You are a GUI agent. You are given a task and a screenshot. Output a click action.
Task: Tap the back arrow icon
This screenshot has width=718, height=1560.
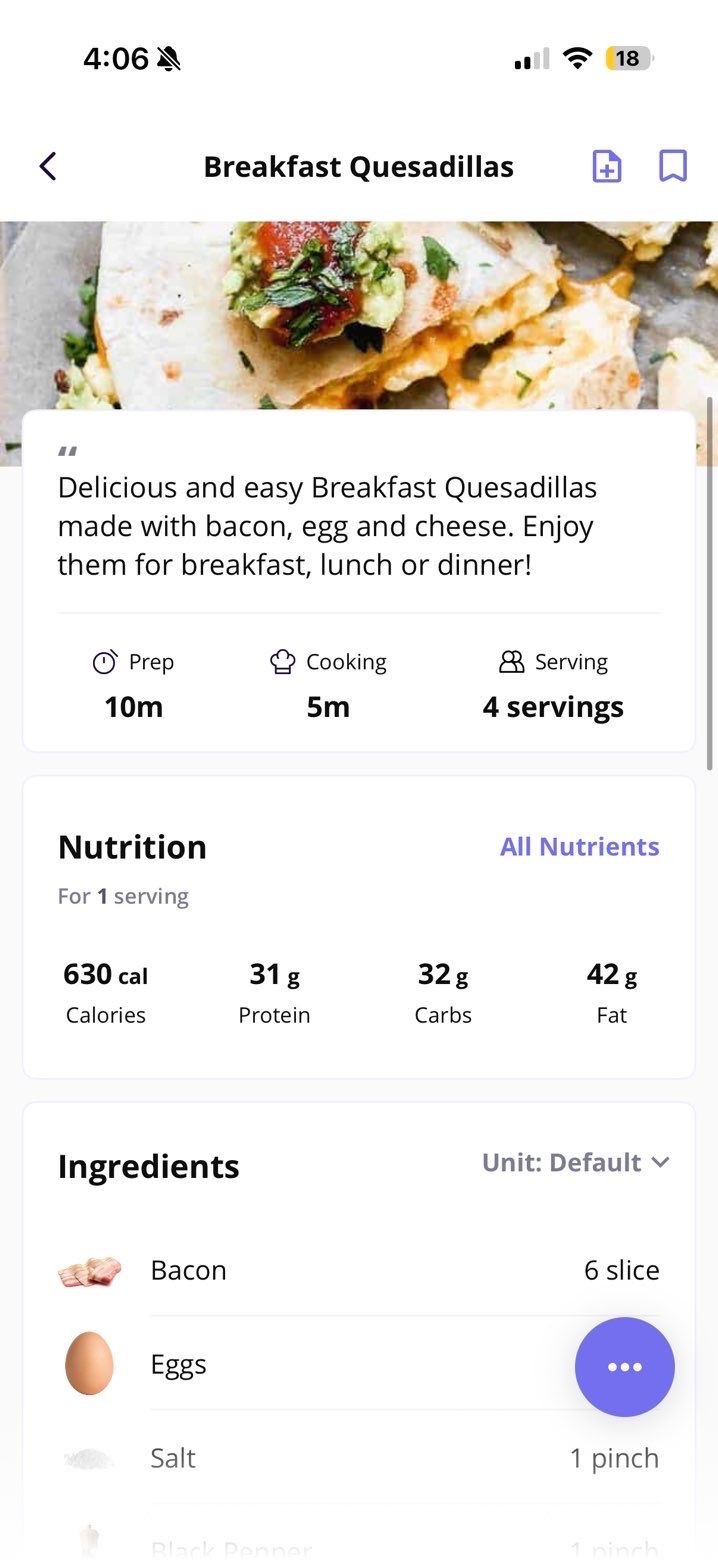click(48, 166)
